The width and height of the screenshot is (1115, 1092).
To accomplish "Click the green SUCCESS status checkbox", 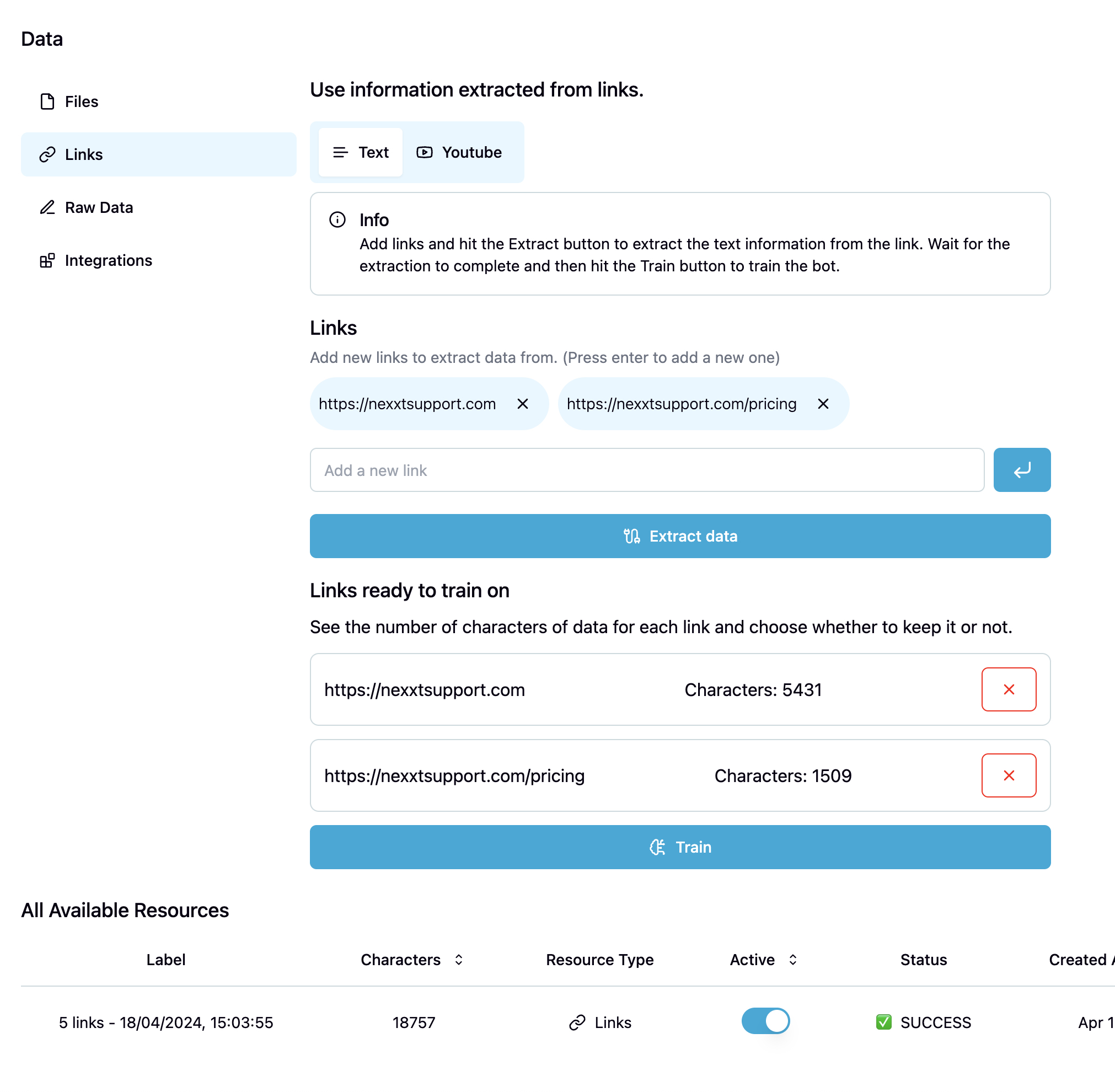I will (x=883, y=1021).
